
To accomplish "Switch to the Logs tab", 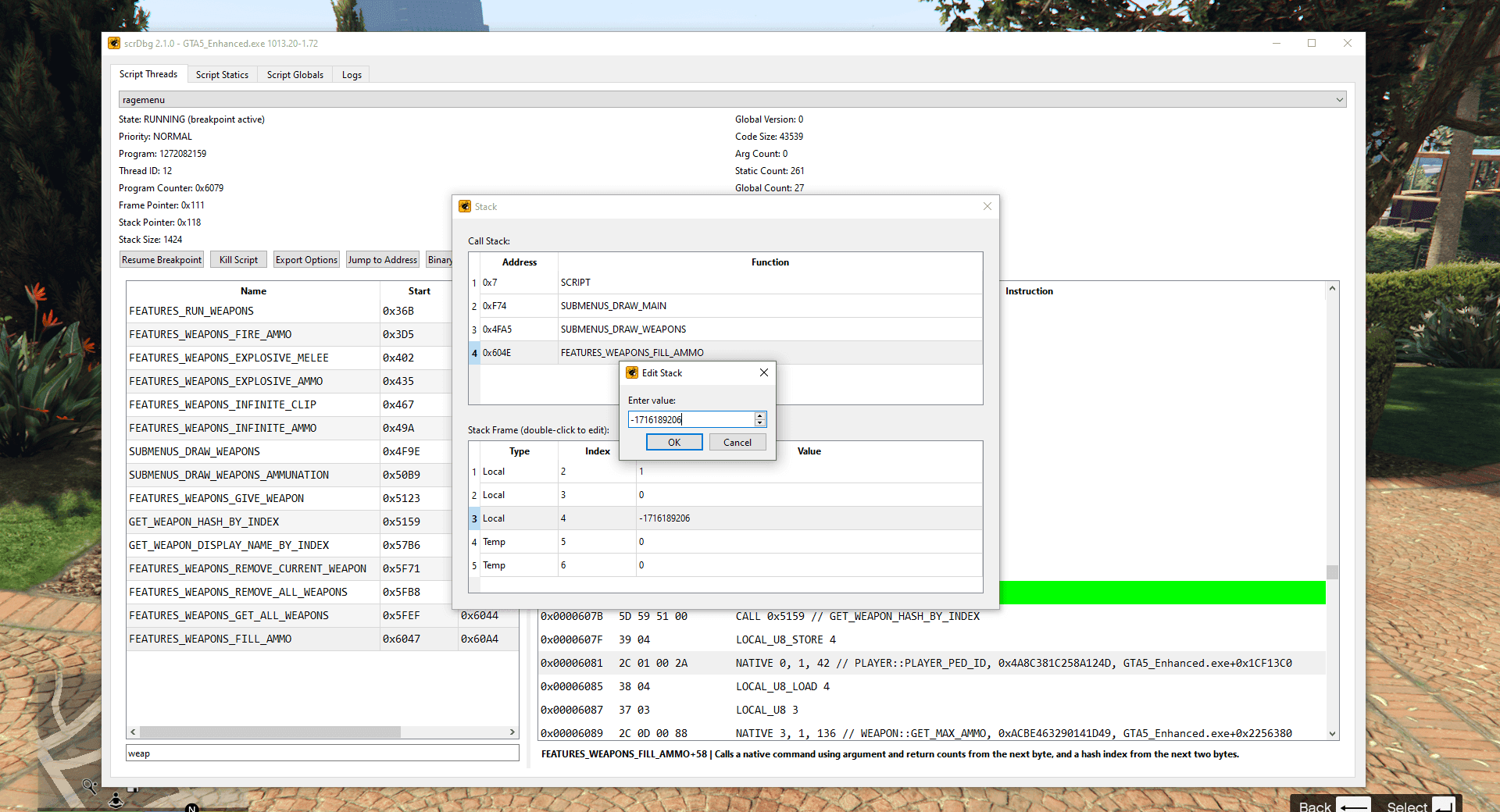I will pyautogui.click(x=351, y=74).
